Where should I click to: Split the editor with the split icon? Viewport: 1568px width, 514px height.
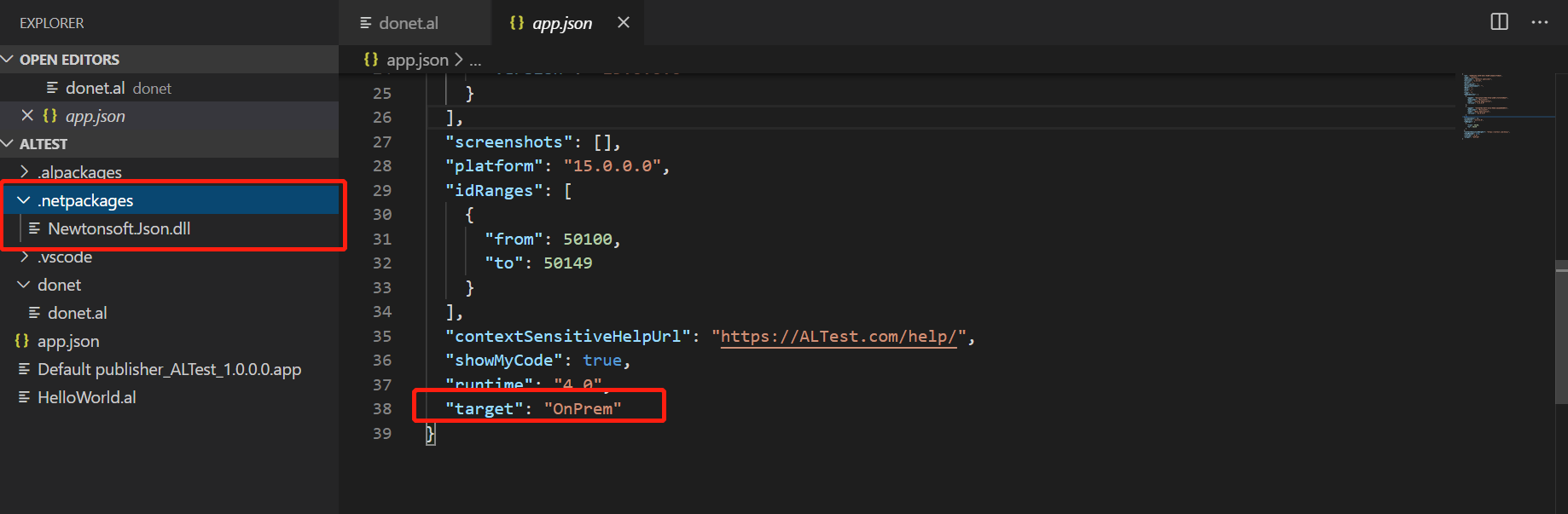(x=1499, y=22)
